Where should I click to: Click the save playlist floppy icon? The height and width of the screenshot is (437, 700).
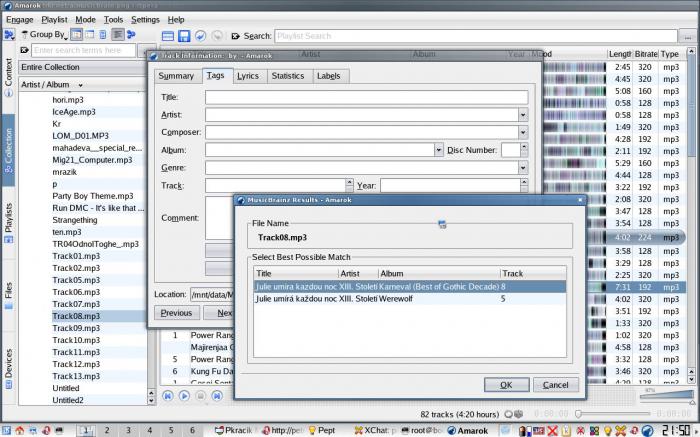point(184,36)
